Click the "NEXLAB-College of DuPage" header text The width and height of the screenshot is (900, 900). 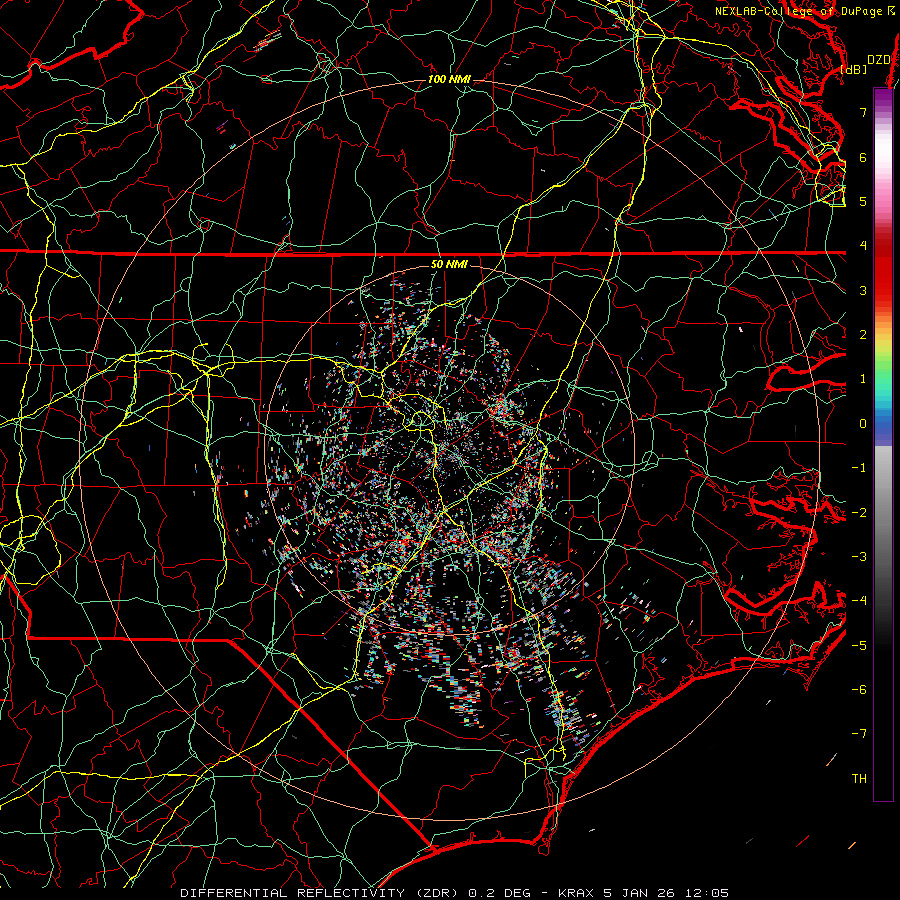798,11
